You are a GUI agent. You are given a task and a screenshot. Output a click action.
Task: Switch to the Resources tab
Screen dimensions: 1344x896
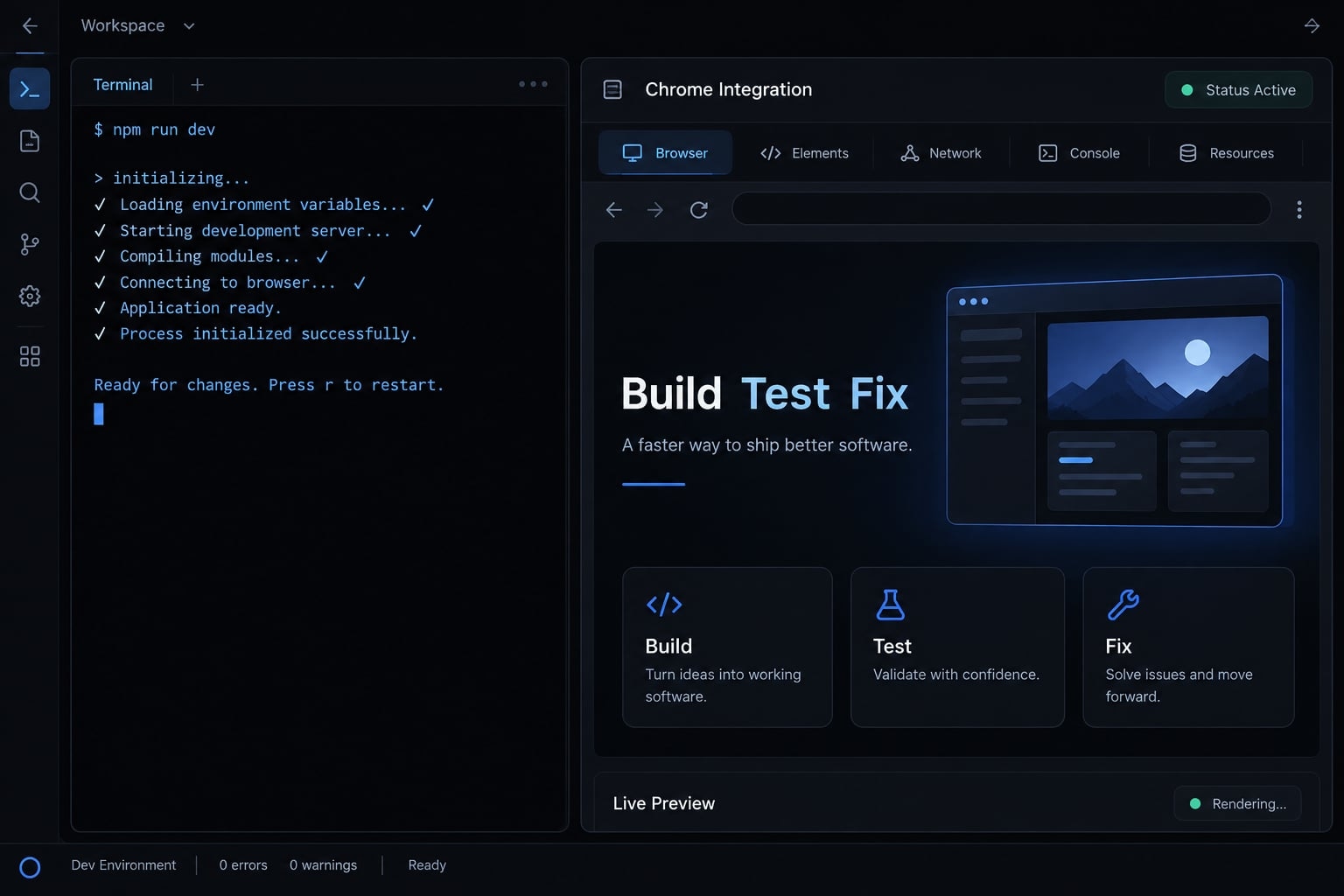[1226, 153]
